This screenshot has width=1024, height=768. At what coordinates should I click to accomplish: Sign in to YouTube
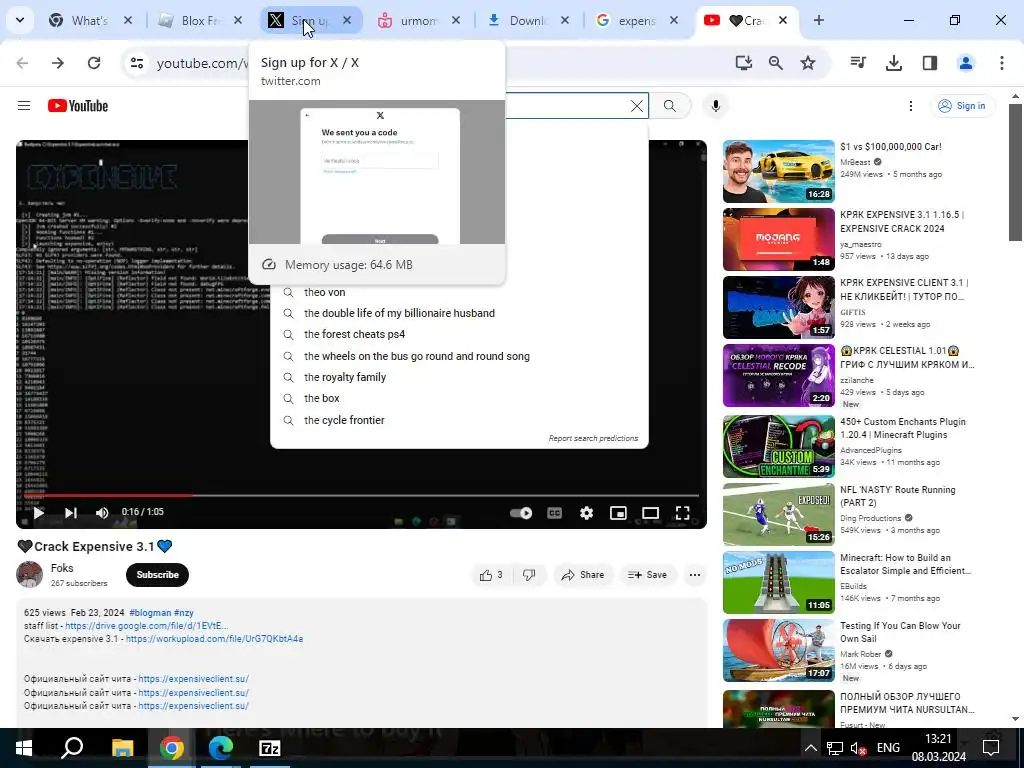tap(962, 106)
